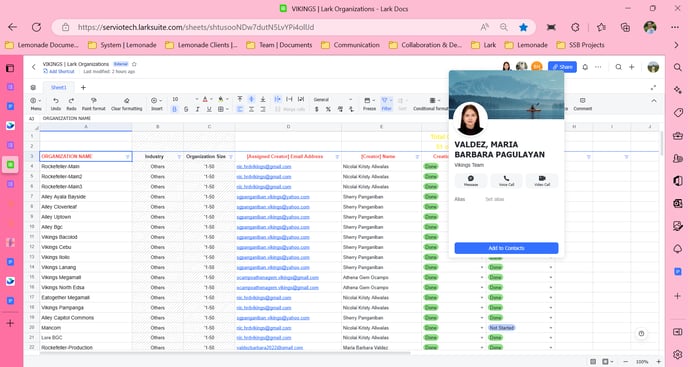Open the cell fill color picker
Screen dimensions: 688x367
[223, 100]
